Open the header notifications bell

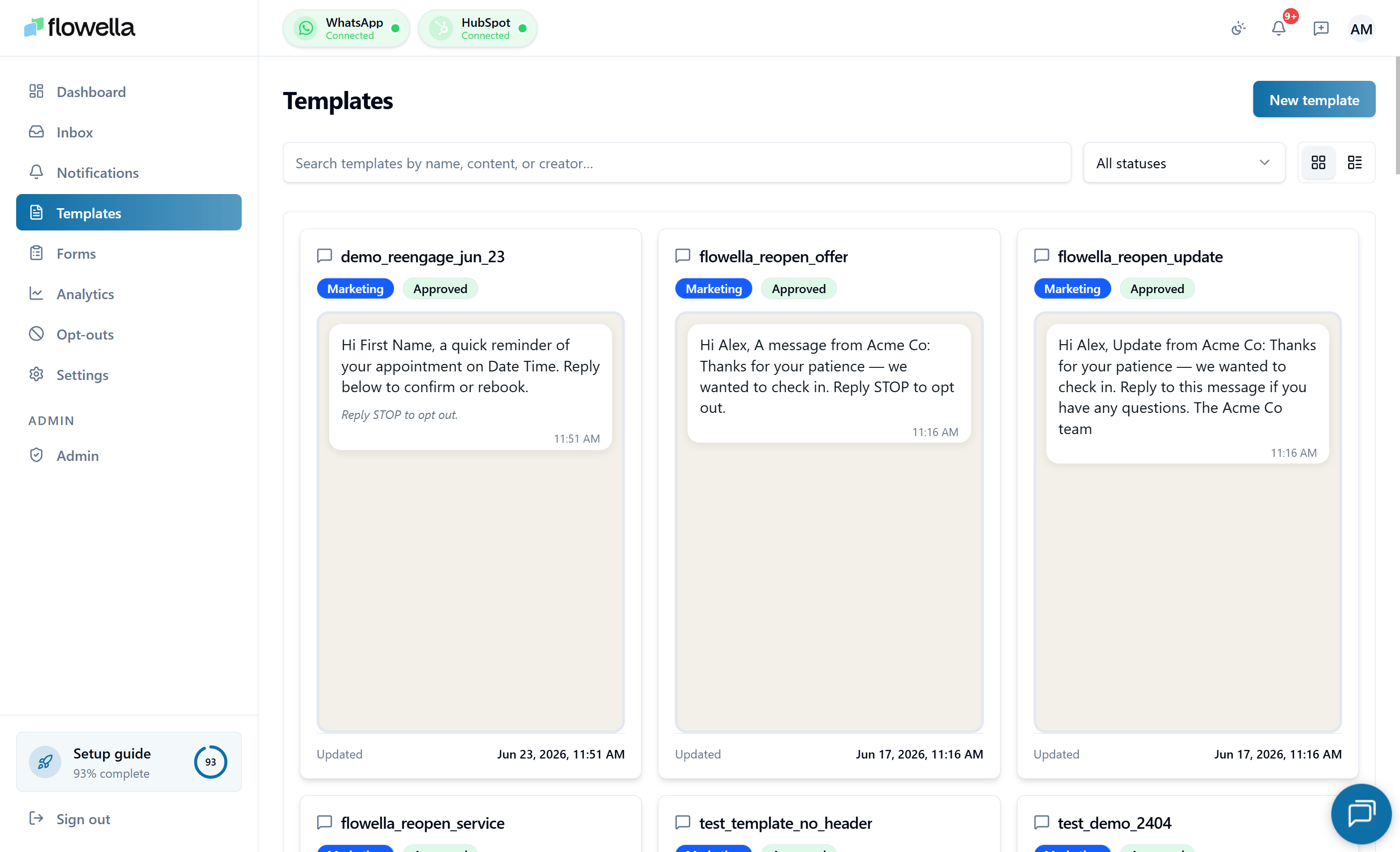pos(1278,28)
